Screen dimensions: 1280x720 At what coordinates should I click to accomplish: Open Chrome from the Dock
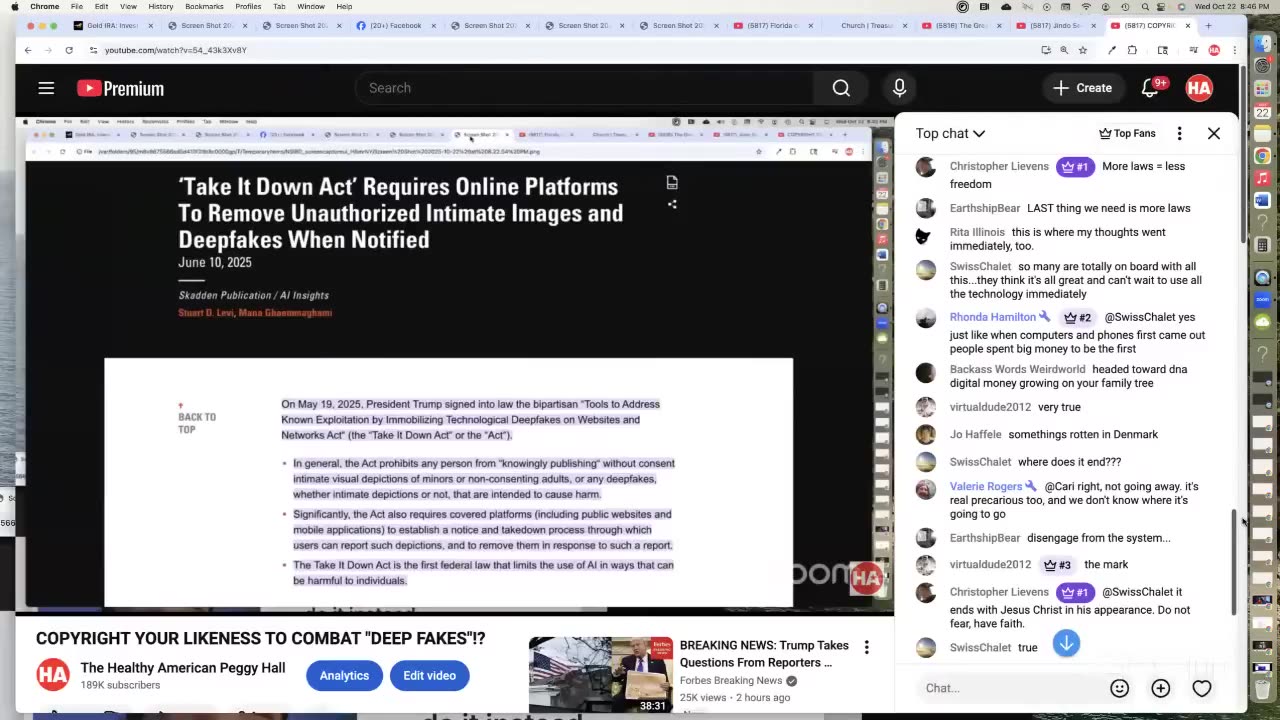click(1263, 156)
